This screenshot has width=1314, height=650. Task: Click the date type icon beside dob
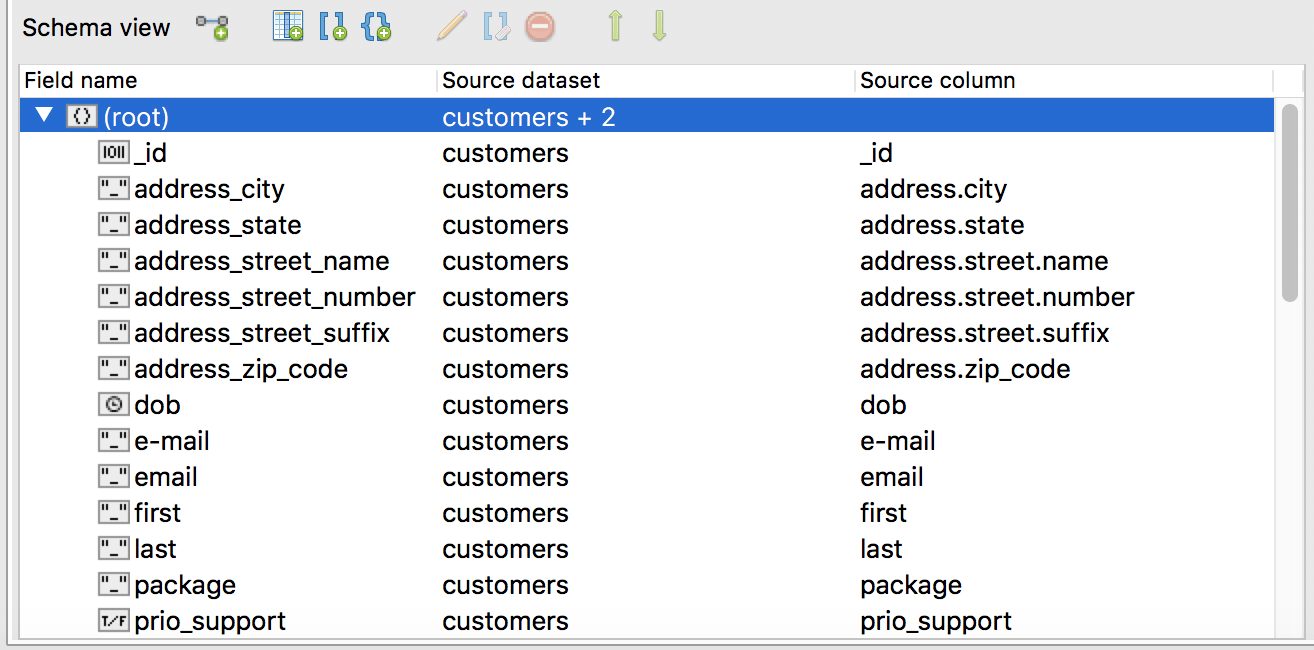click(113, 404)
